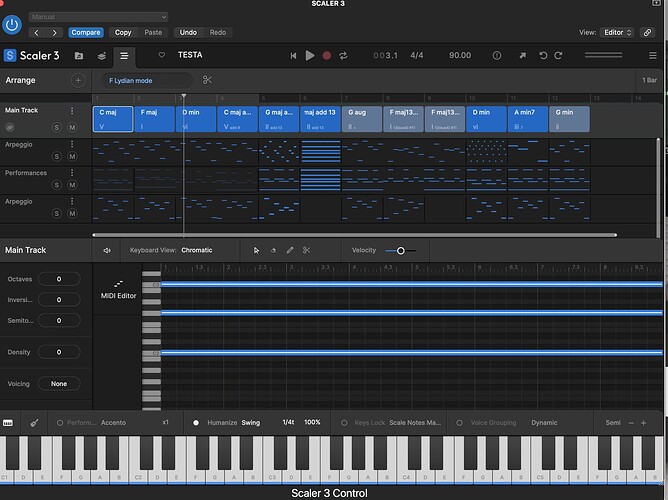Click the arrange horizontal scrollbar
The image size is (668, 500).
pyautogui.click(x=354, y=235)
